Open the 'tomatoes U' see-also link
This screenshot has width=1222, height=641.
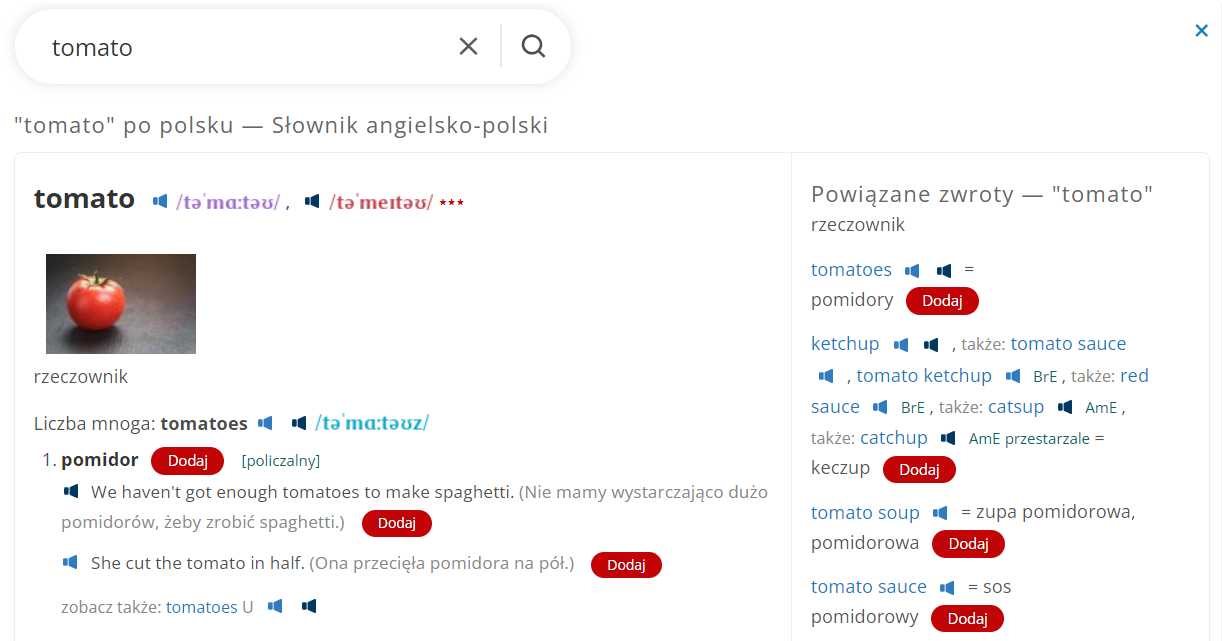click(x=210, y=607)
